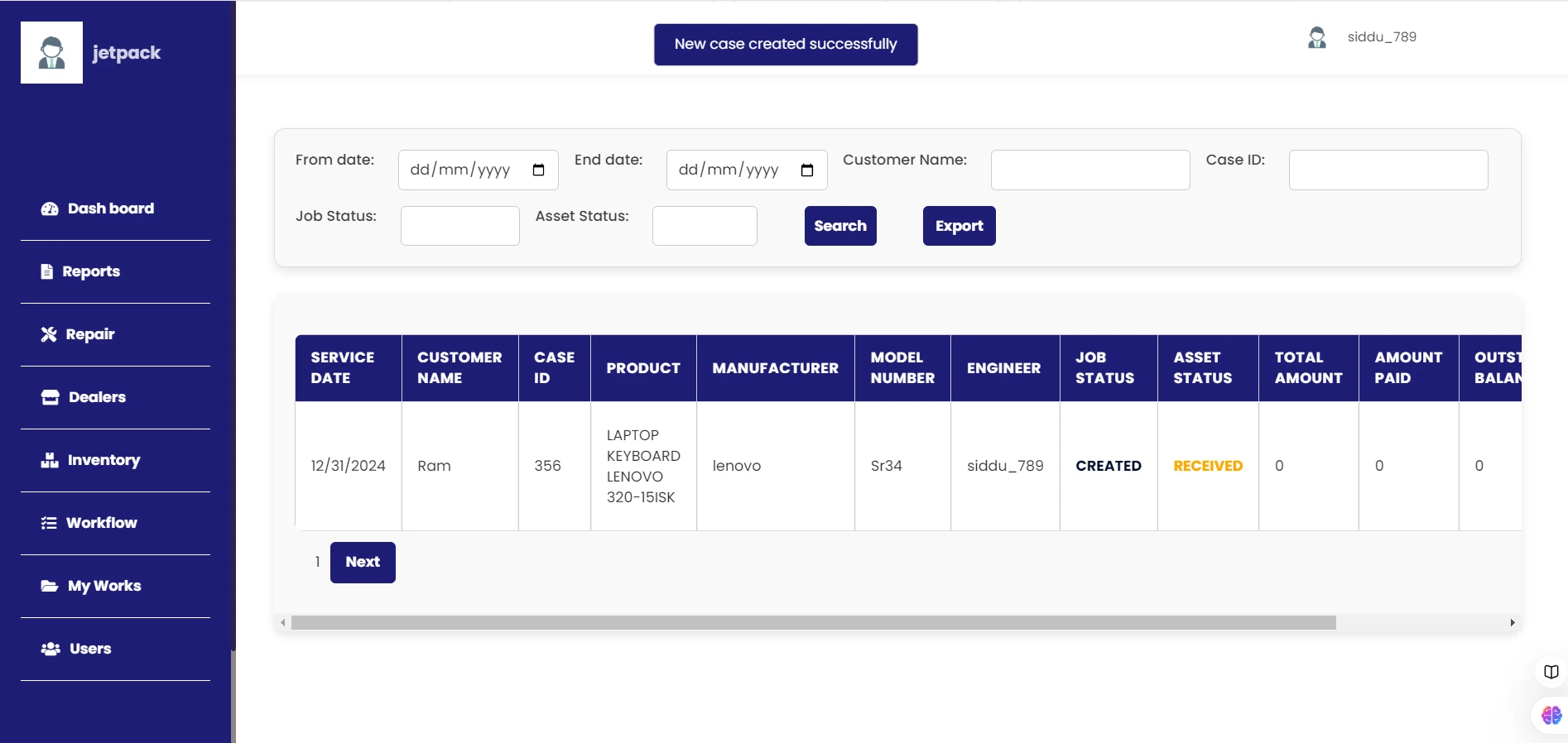
Task: Click the Reports document icon
Action: click(47, 271)
